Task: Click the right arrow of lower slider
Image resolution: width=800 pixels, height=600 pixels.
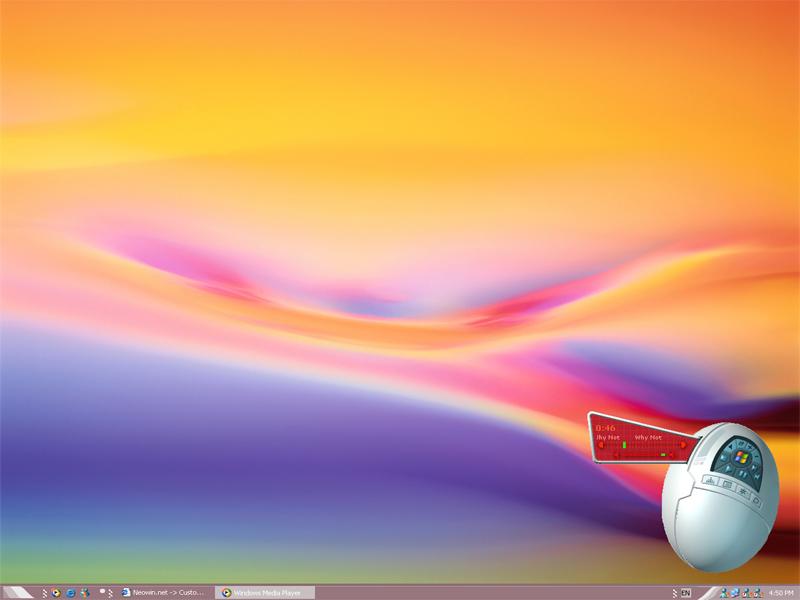Action: click(671, 455)
